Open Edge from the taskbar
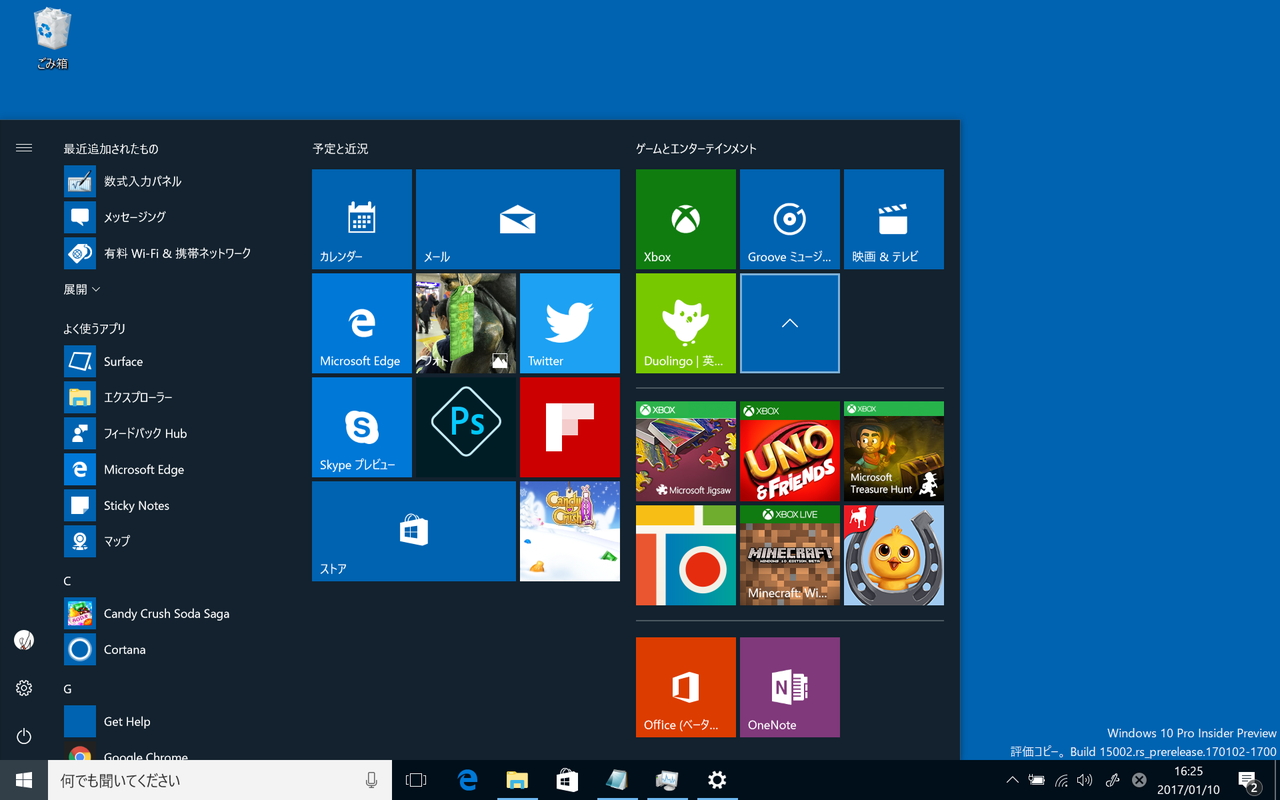 tap(467, 780)
